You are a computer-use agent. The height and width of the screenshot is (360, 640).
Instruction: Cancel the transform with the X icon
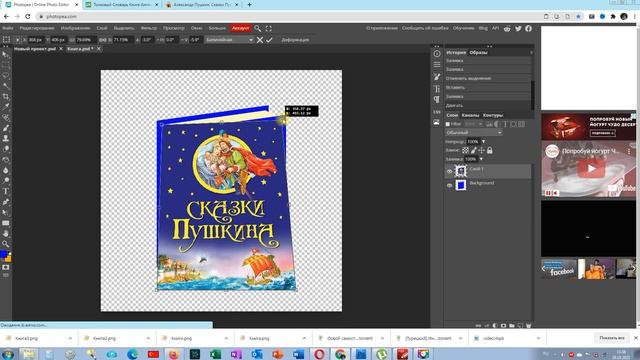click(260, 40)
